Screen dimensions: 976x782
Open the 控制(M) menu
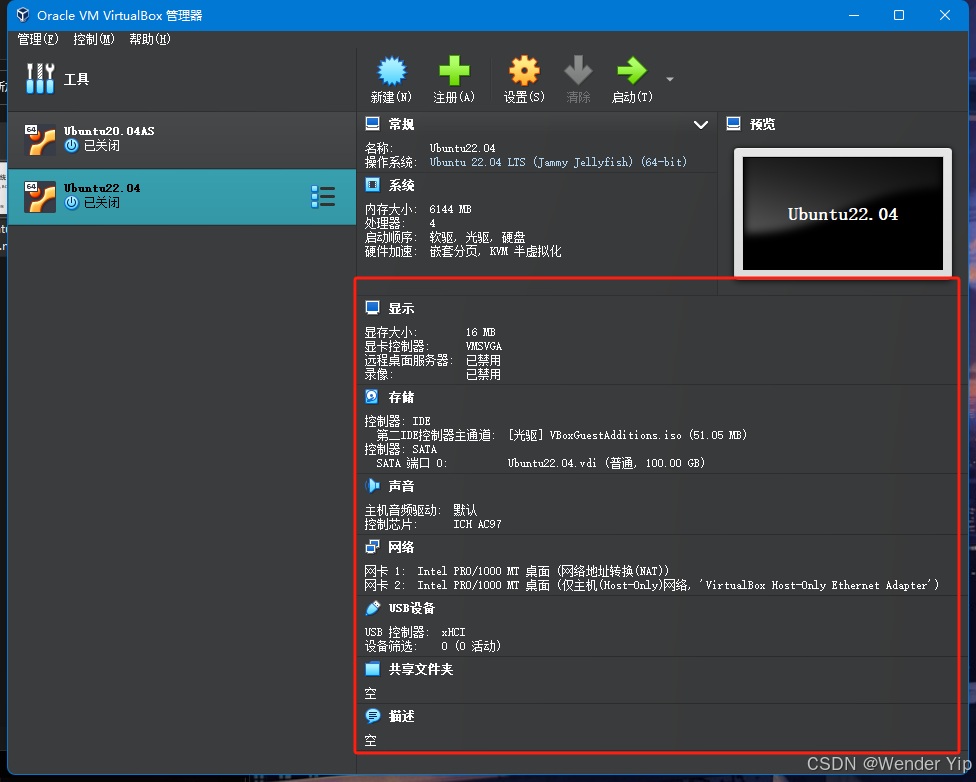pyautogui.click(x=94, y=39)
